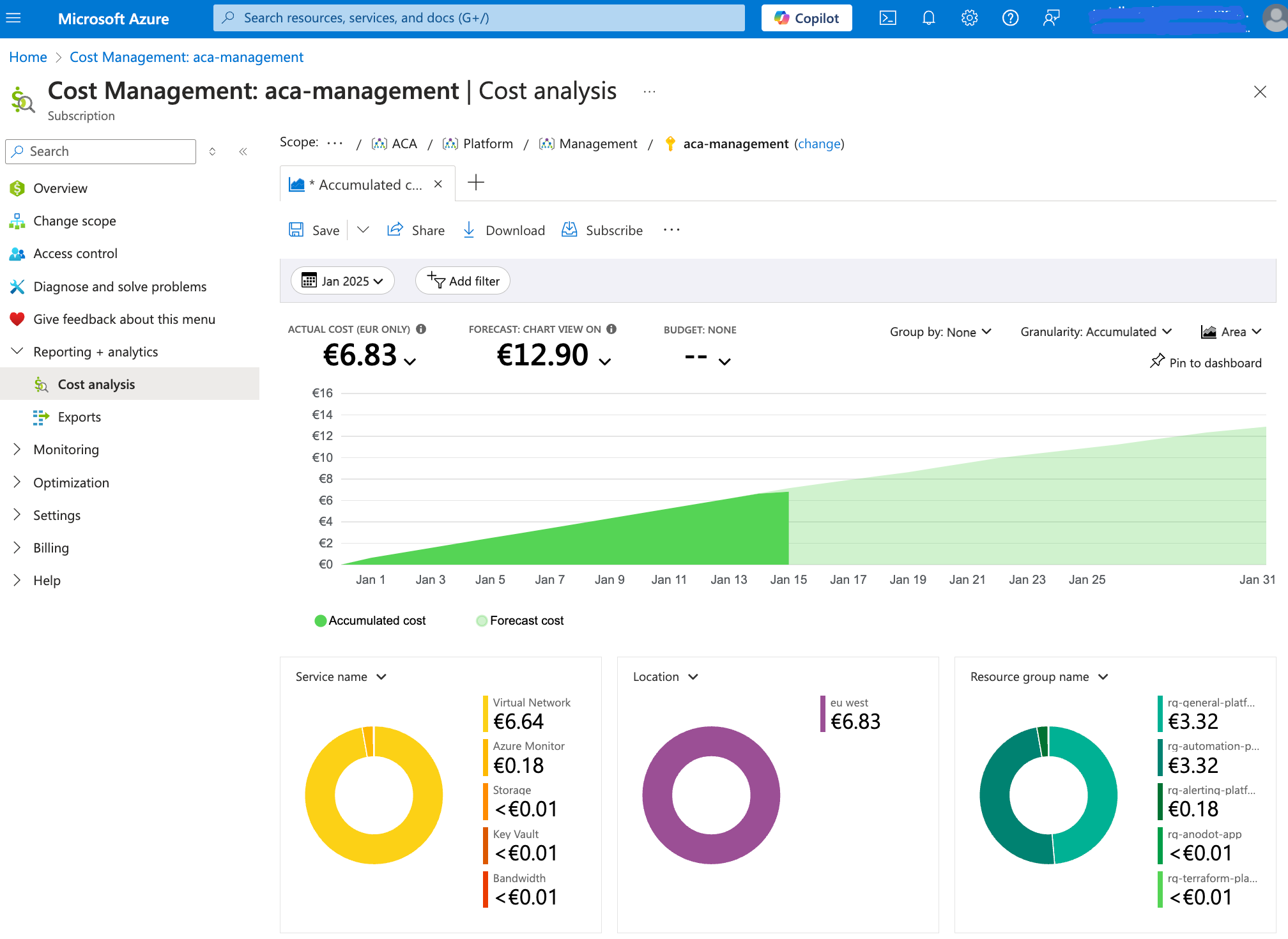Click the Platform management group in scope

478,144
